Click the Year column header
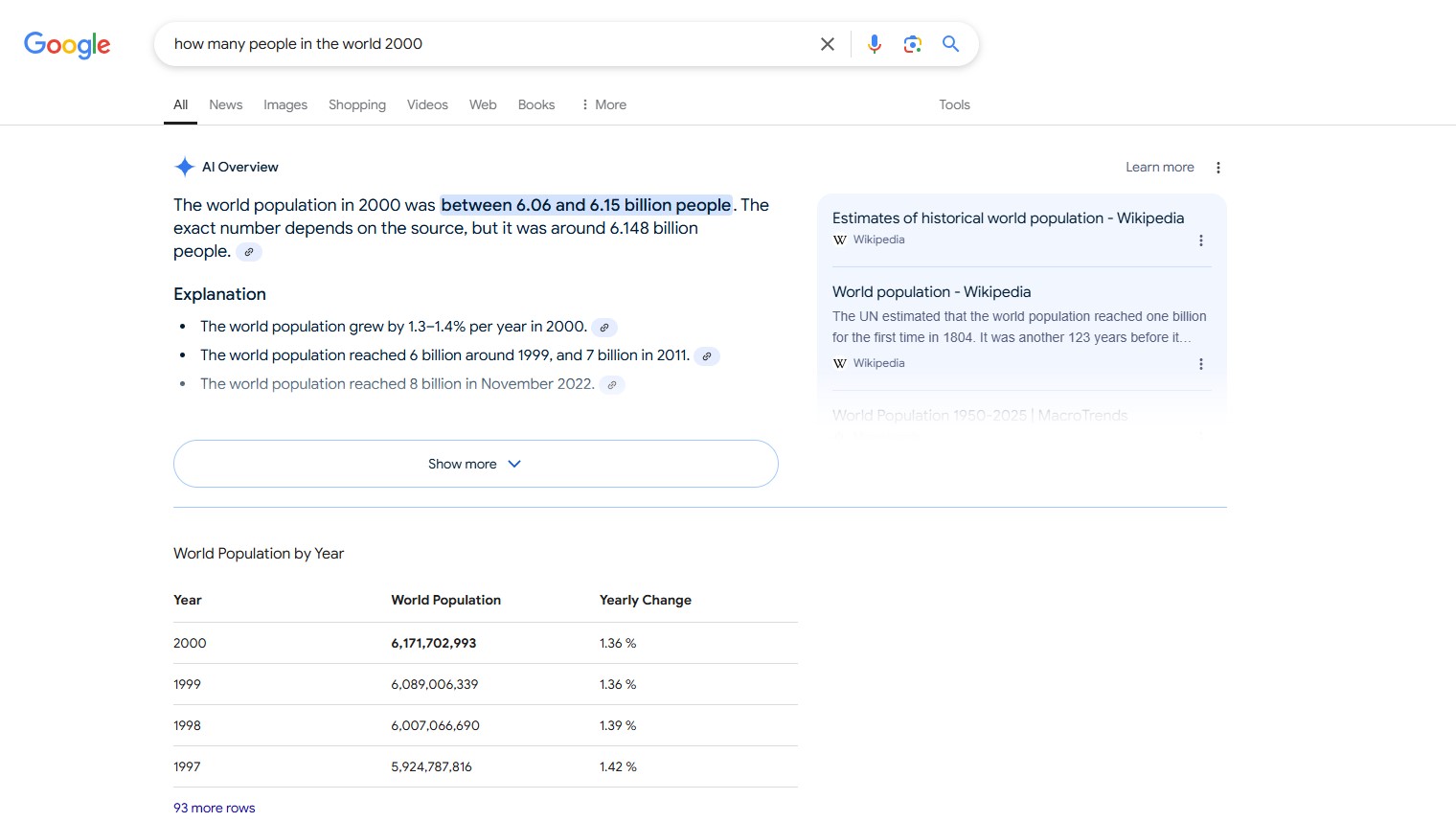Viewport: 1456px width, 822px height. (x=188, y=600)
